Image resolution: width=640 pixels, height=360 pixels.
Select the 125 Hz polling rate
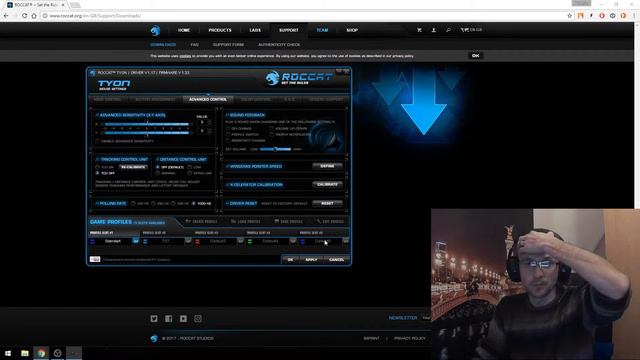(133, 203)
